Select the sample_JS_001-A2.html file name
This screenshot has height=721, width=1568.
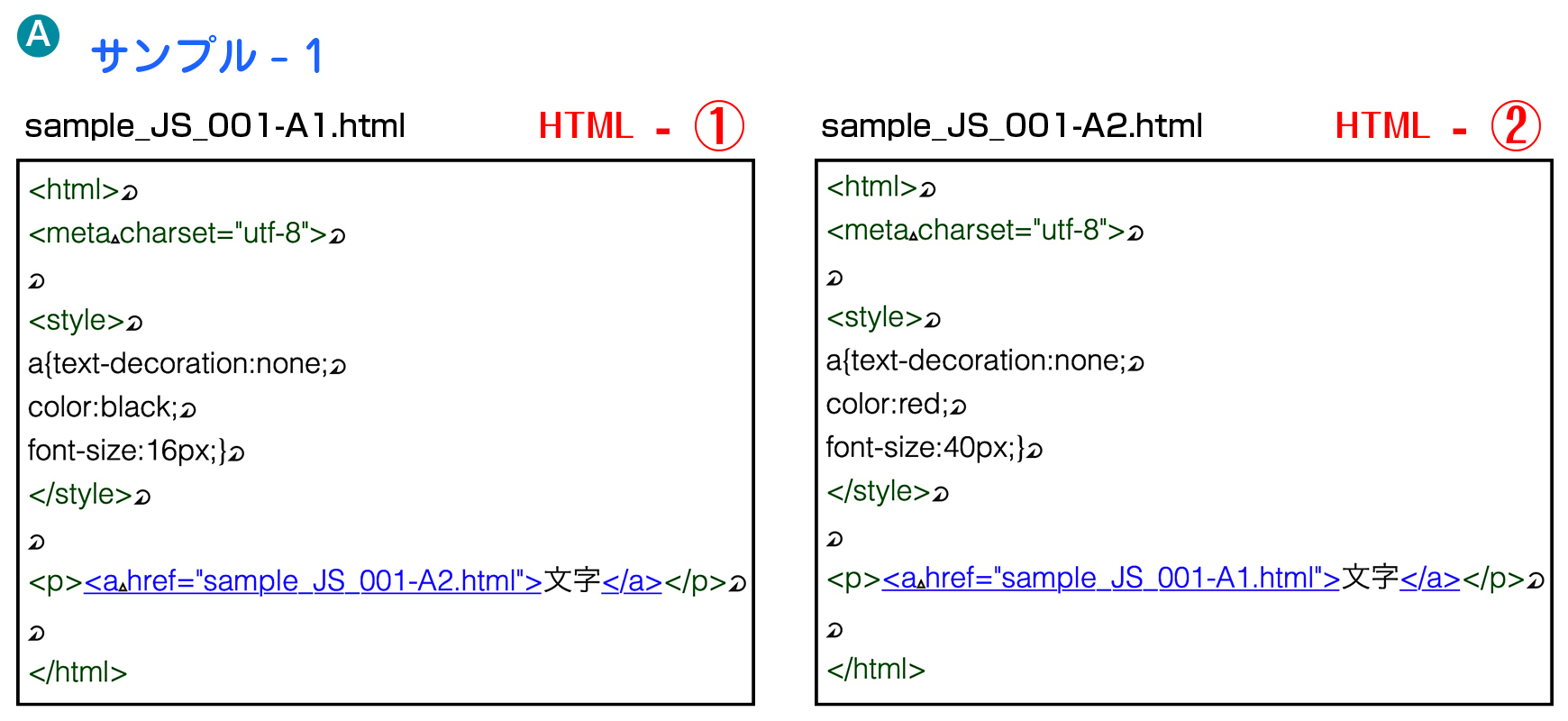1012,126
